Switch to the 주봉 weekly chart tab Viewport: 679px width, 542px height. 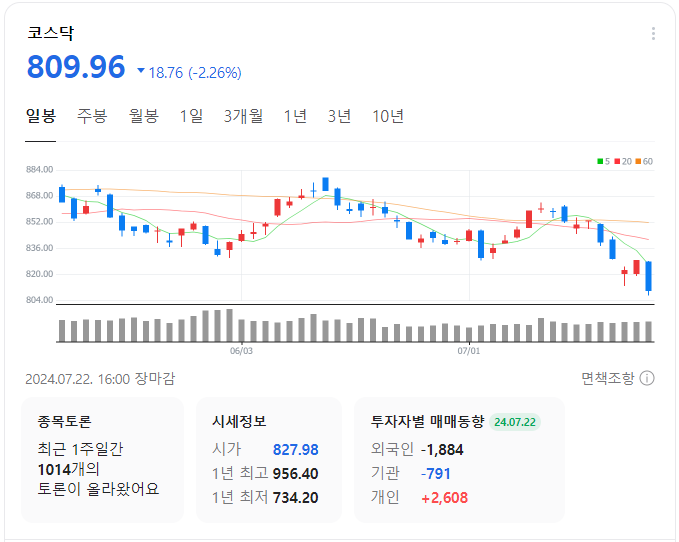[92, 116]
